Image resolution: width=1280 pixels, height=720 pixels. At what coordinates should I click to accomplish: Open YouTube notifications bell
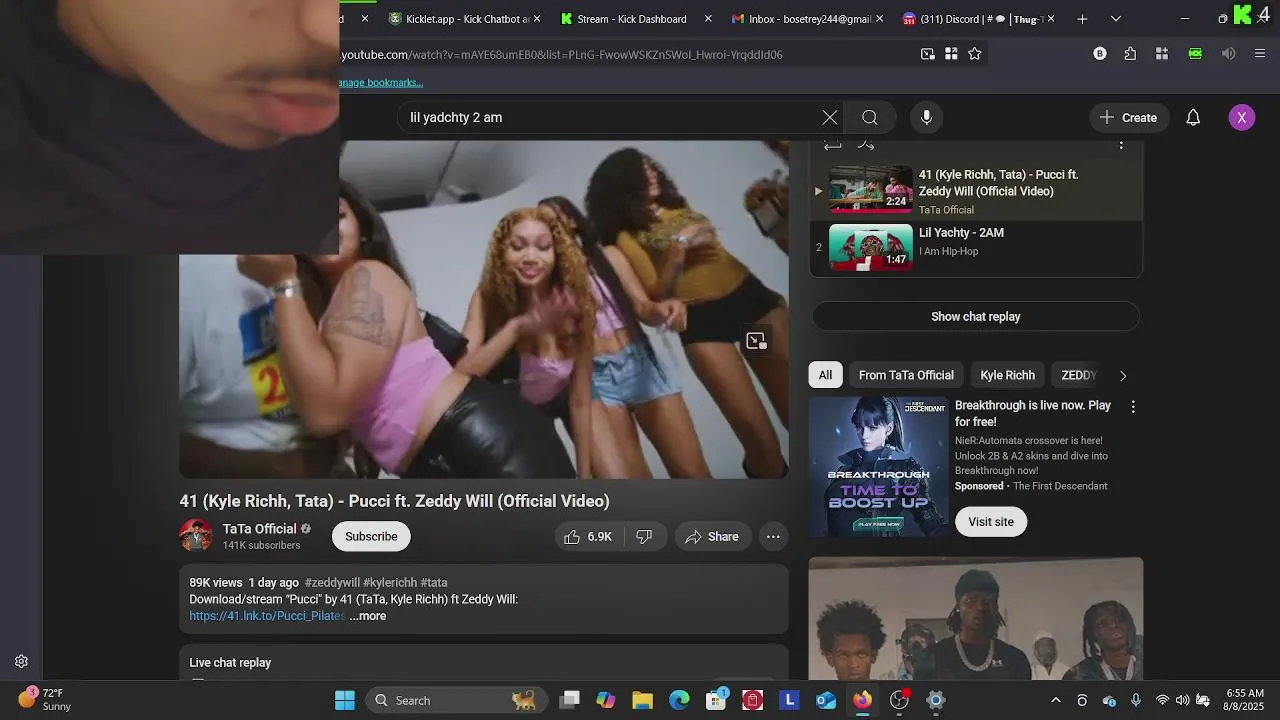(x=1193, y=117)
